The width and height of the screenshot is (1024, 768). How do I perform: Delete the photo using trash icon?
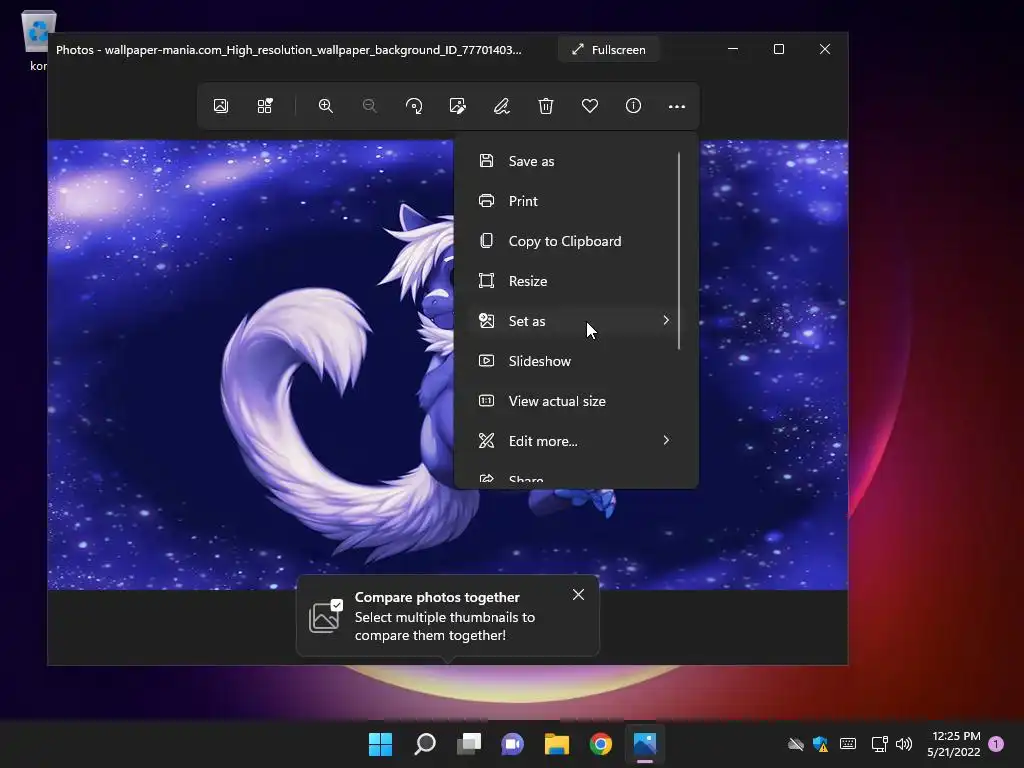(545, 106)
